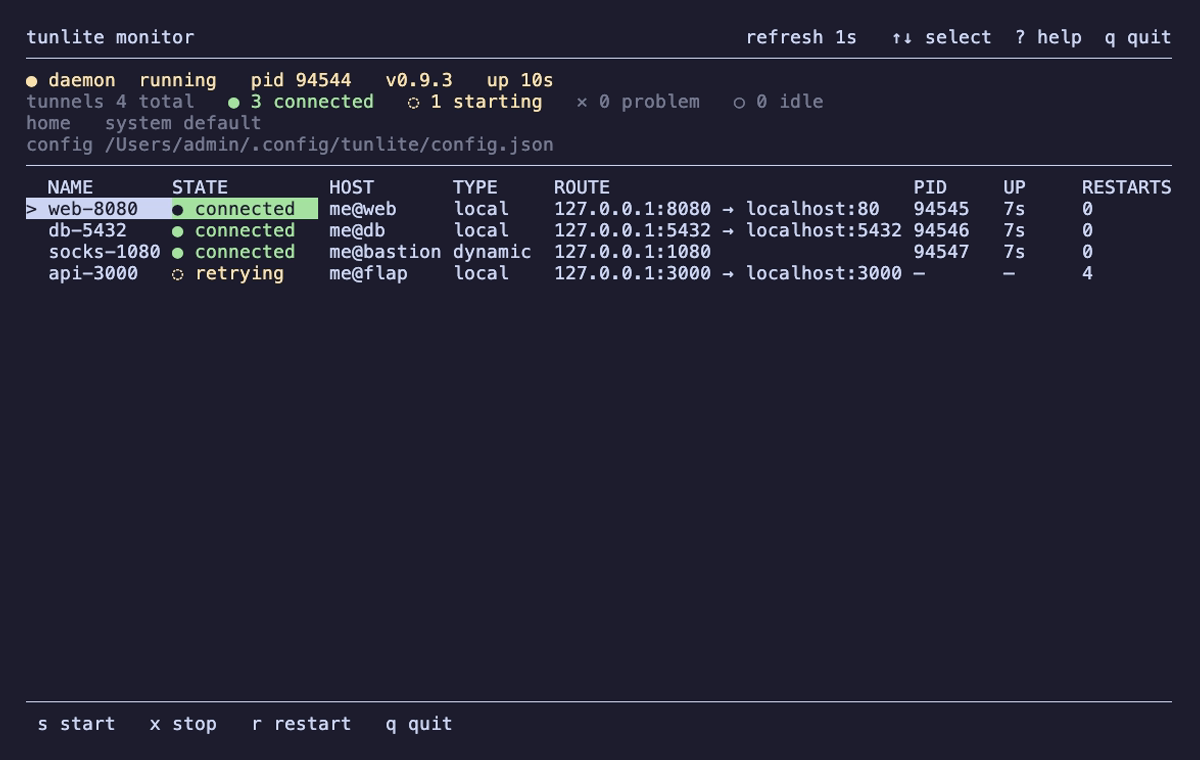Click the dotted circle beside "1 starting"
This screenshot has width=1200, height=760.
pos(414,102)
